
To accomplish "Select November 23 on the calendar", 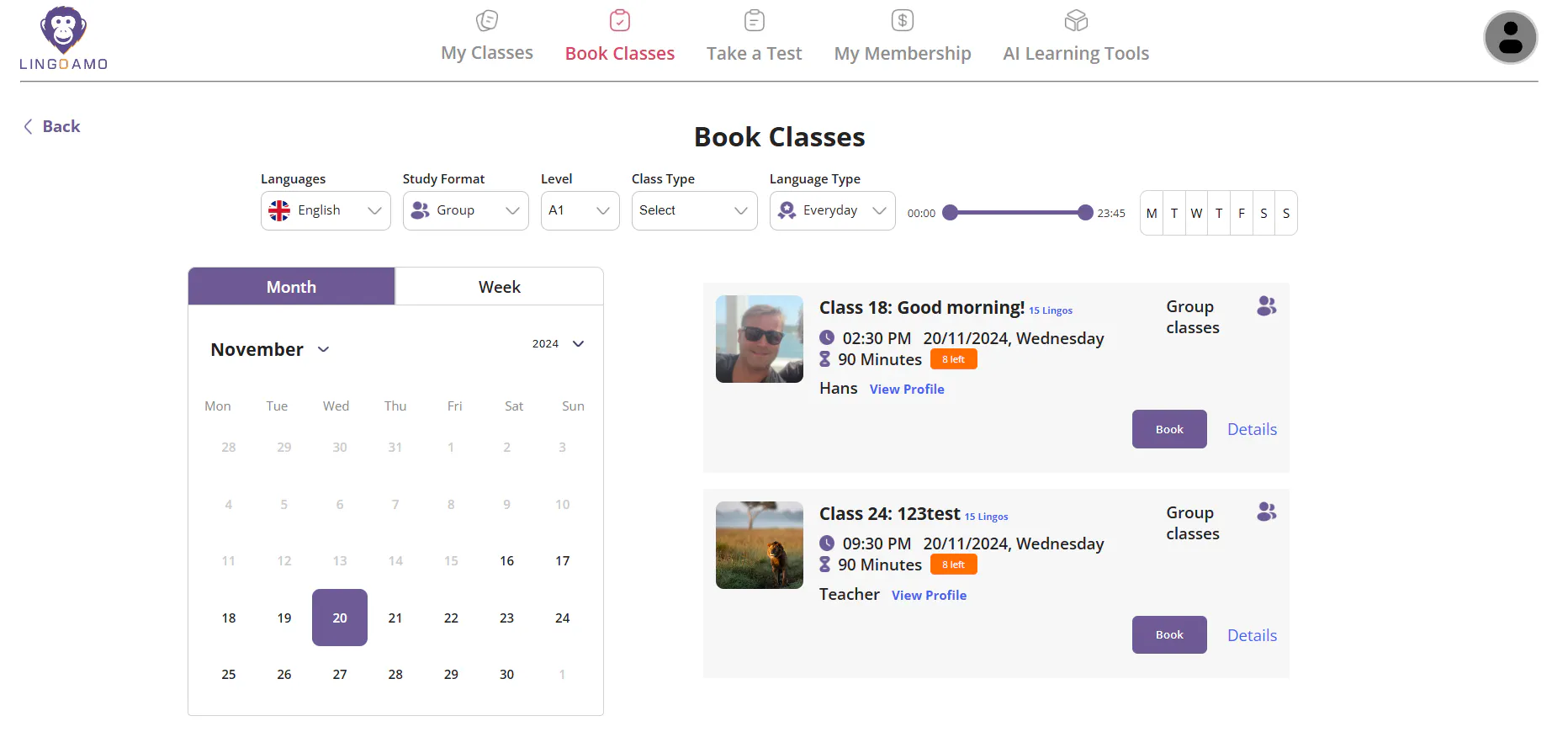I will (506, 618).
